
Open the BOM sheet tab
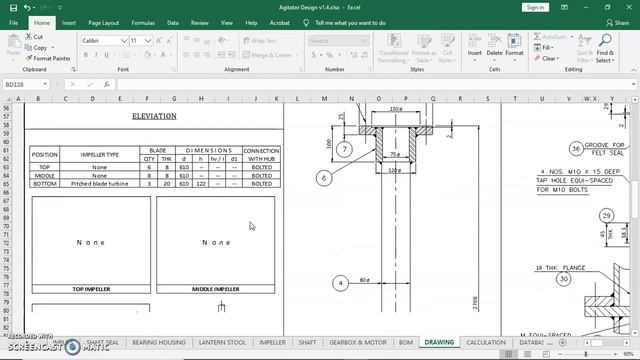(x=406, y=342)
